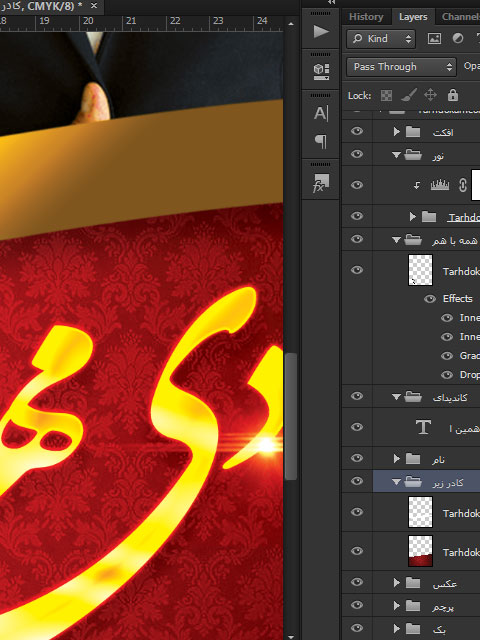The height and width of the screenshot is (640, 480).
Task: Hide the نور group
Action: [x=357, y=154]
